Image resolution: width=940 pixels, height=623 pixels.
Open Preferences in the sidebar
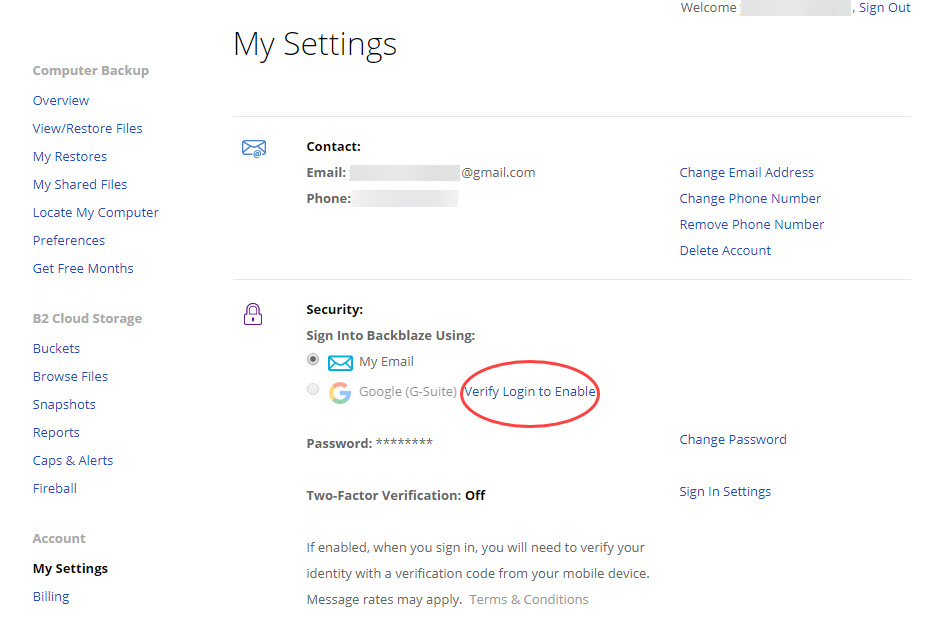point(69,240)
